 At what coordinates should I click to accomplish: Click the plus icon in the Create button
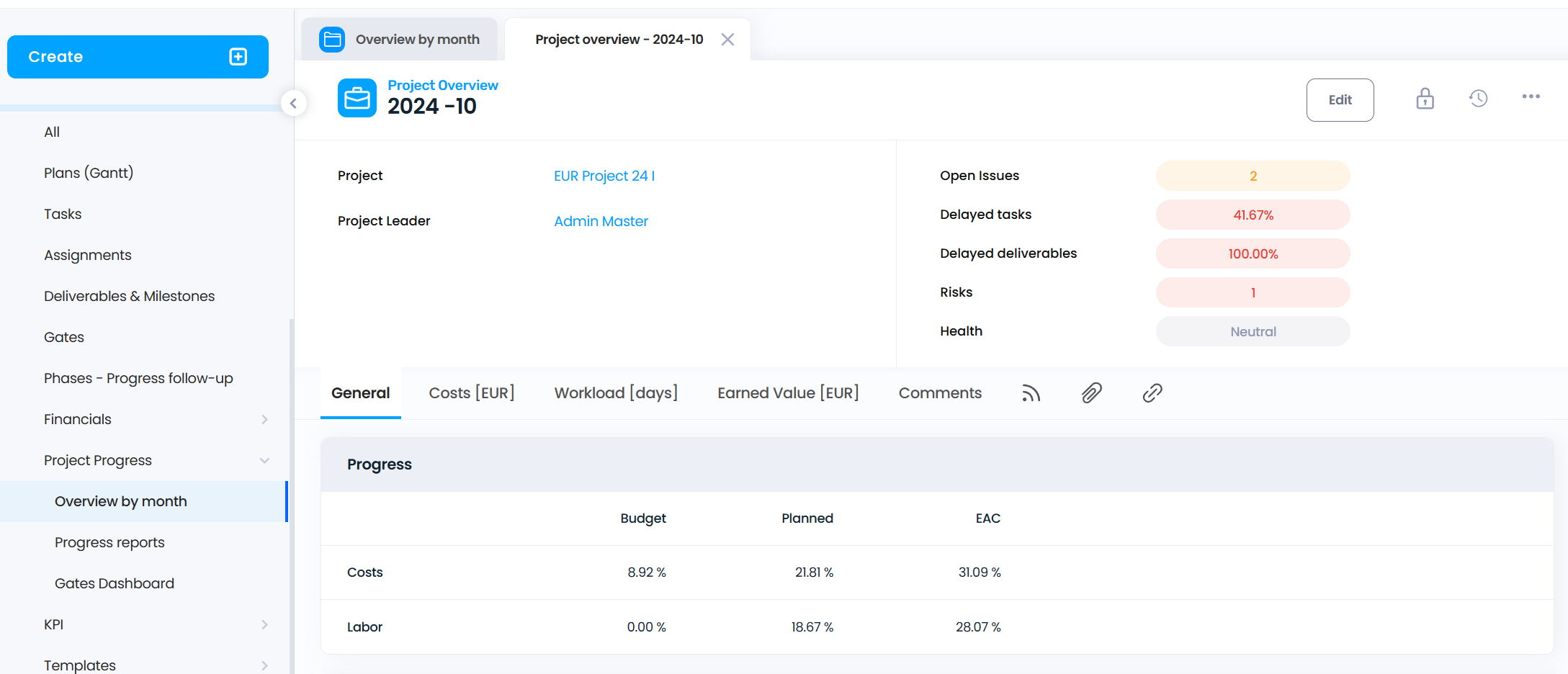238,57
